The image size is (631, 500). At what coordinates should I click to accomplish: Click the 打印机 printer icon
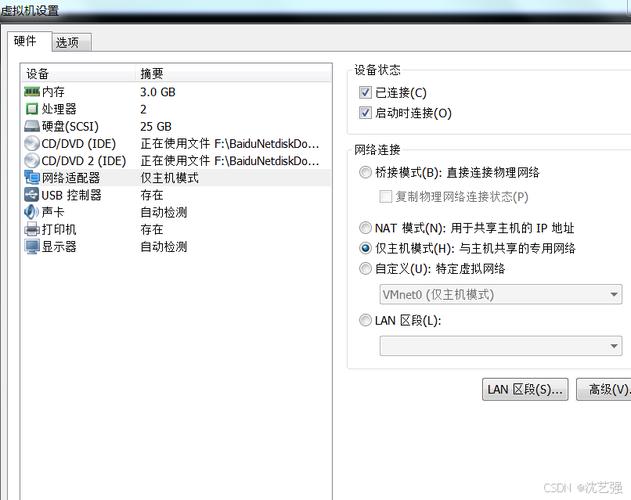click(x=31, y=230)
